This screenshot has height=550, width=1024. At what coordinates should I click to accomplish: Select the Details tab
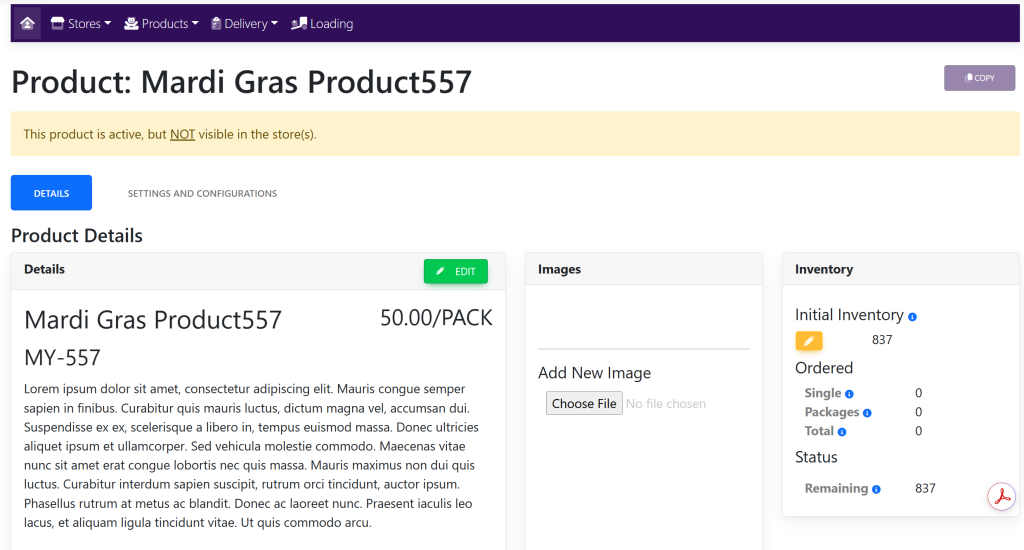(51, 193)
